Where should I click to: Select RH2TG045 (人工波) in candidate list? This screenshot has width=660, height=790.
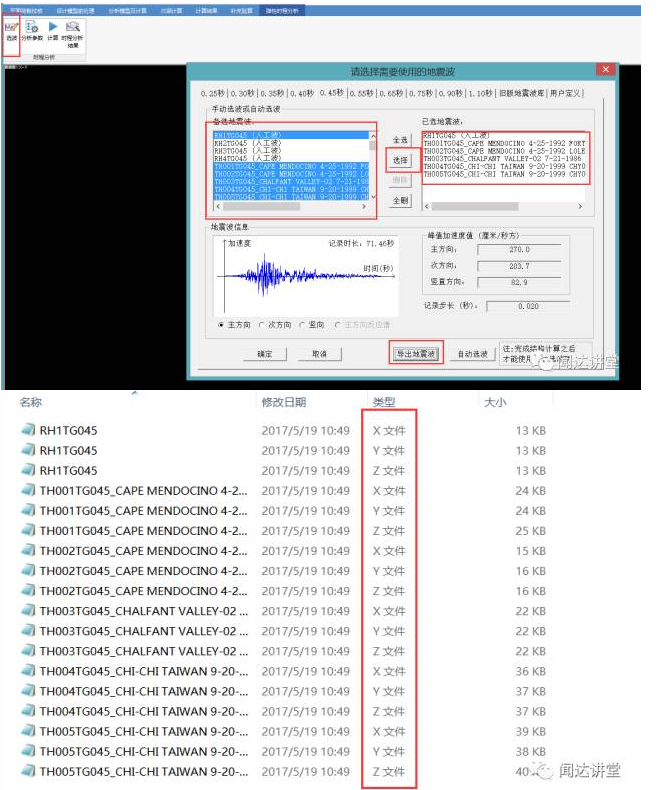[x=291, y=143]
